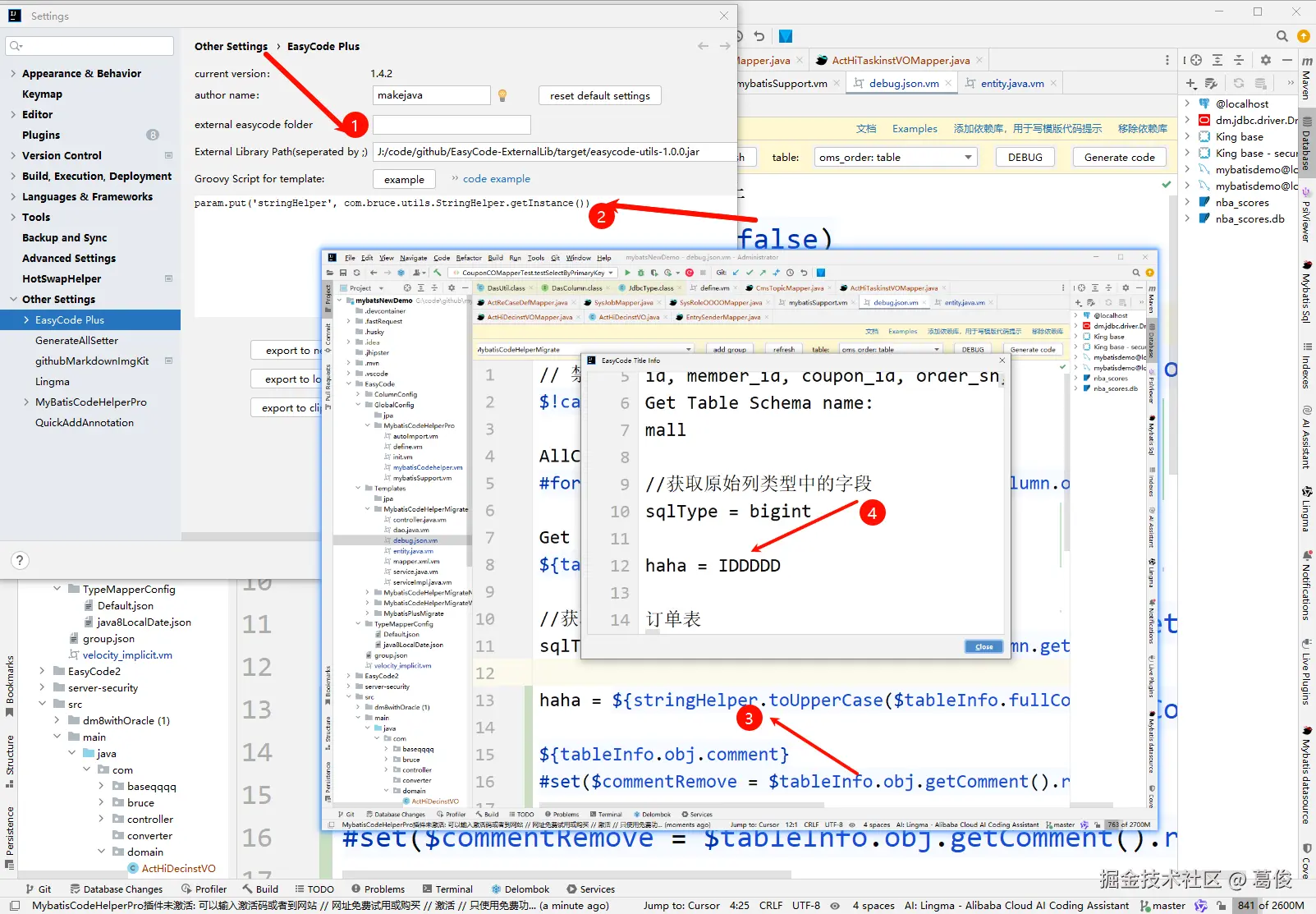The height and width of the screenshot is (914, 1316).
Task: Expand the Languages & Frameworks node
Action: pyautogui.click(x=13, y=196)
